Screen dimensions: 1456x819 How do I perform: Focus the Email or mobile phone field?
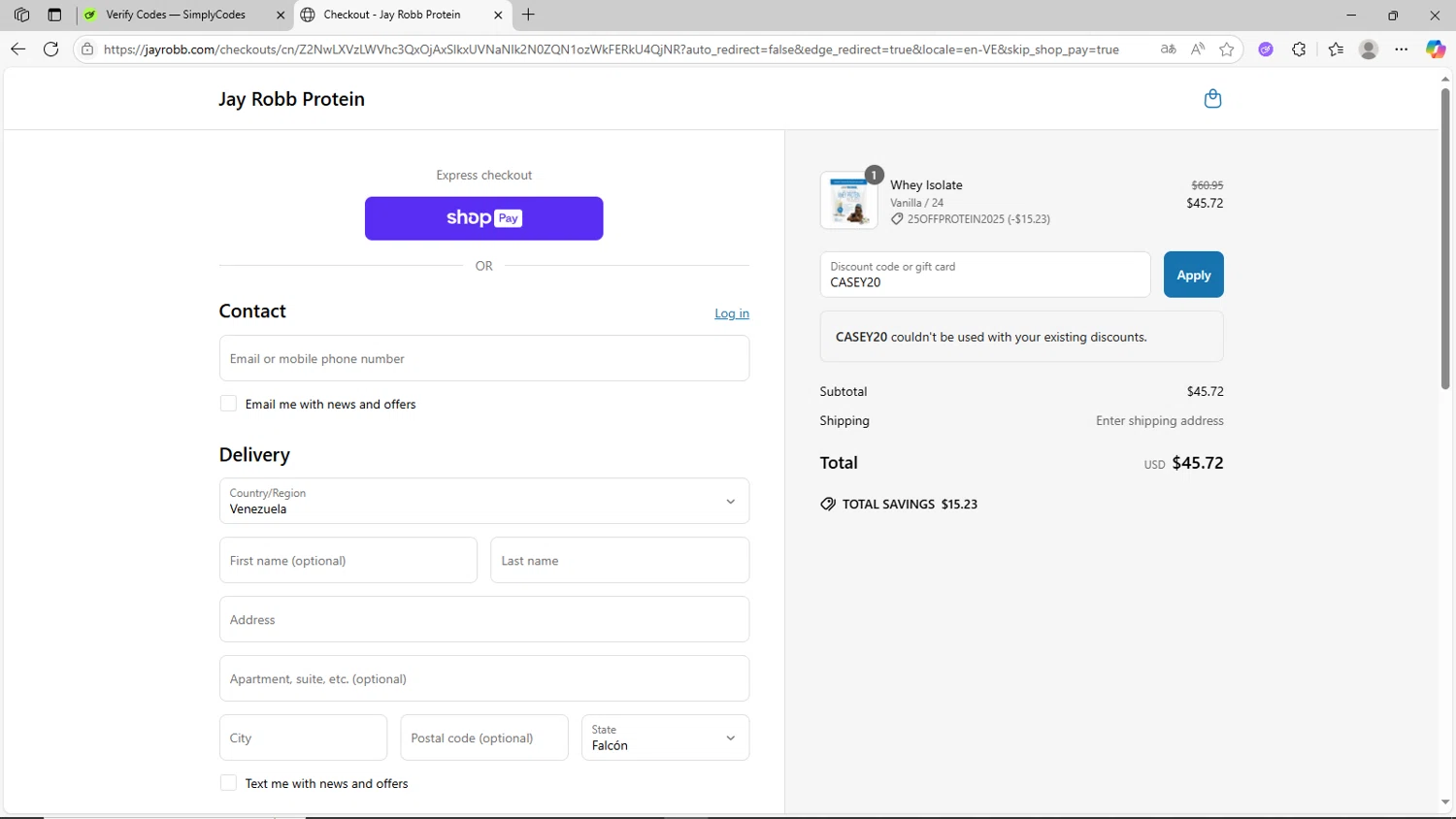(484, 358)
